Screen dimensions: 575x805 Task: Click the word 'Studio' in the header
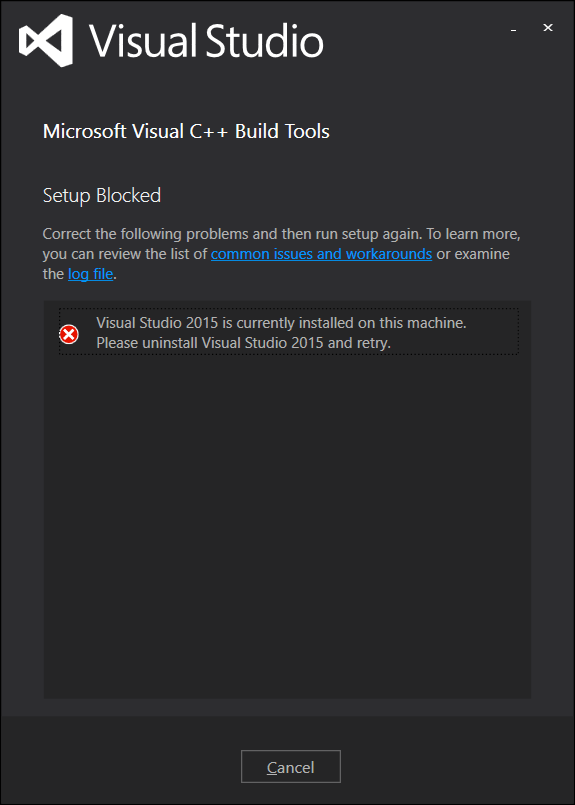264,41
